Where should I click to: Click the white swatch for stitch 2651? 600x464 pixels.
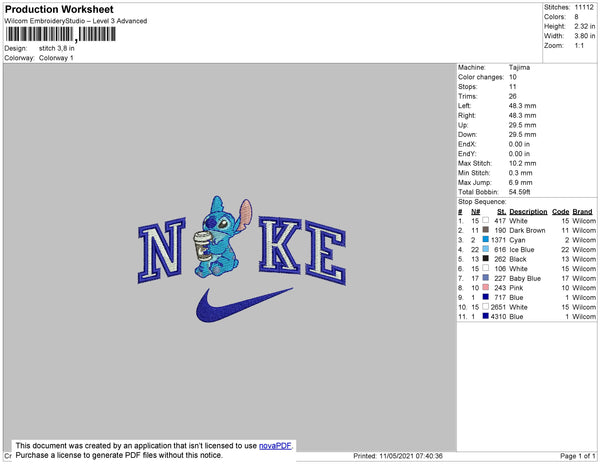486,306
